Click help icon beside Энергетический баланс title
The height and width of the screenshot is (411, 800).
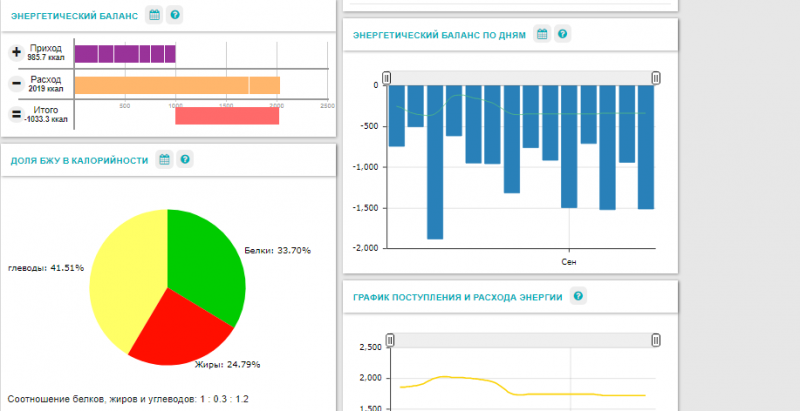[175, 15]
